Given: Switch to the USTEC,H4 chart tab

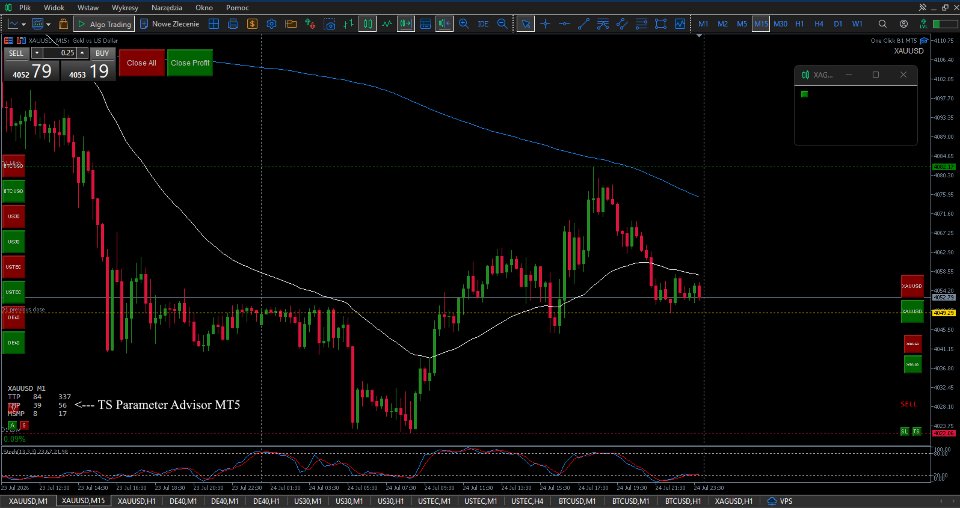Looking at the screenshot, I should [527, 501].
